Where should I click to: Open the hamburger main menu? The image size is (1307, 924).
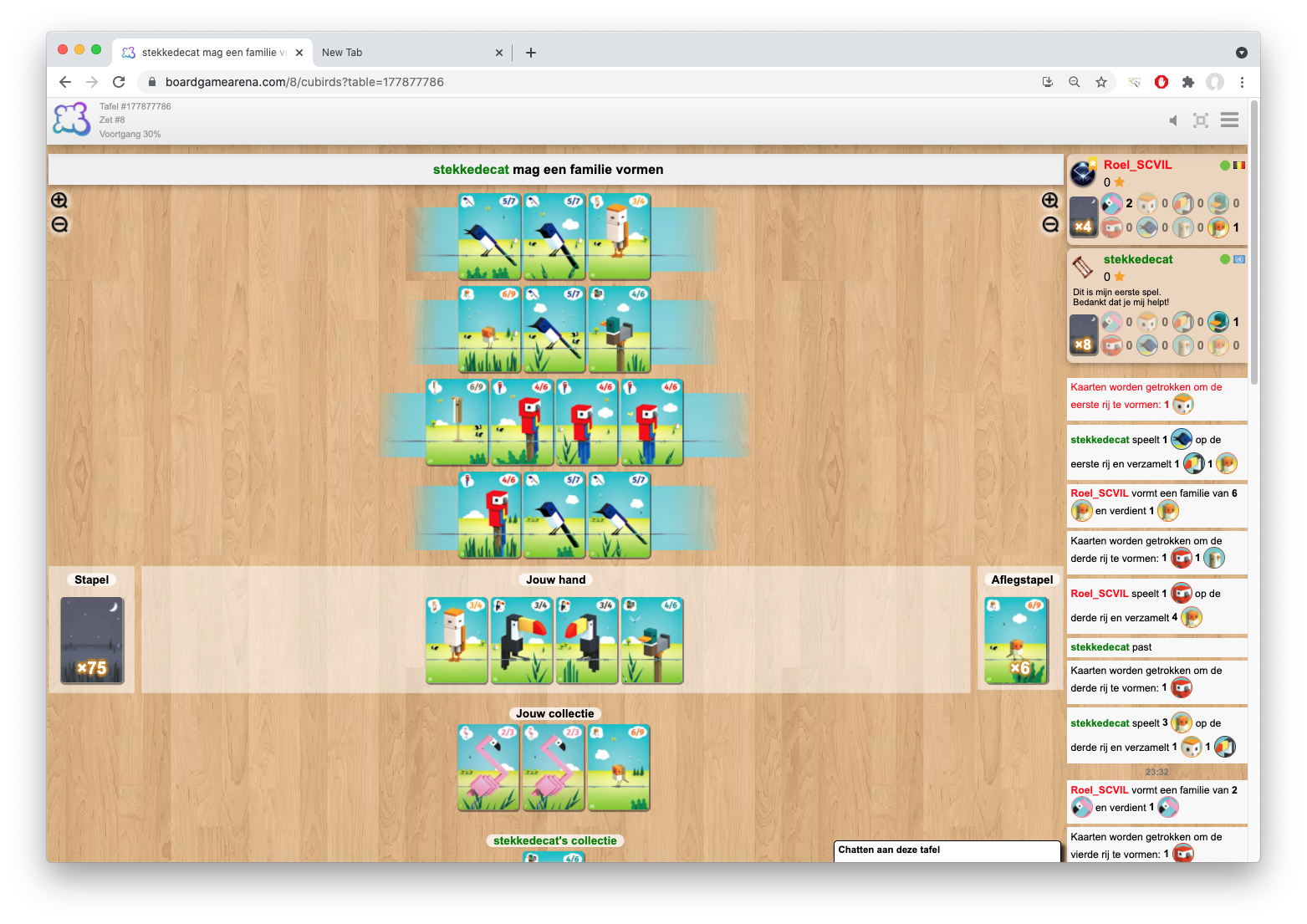tap(1229, 120)
